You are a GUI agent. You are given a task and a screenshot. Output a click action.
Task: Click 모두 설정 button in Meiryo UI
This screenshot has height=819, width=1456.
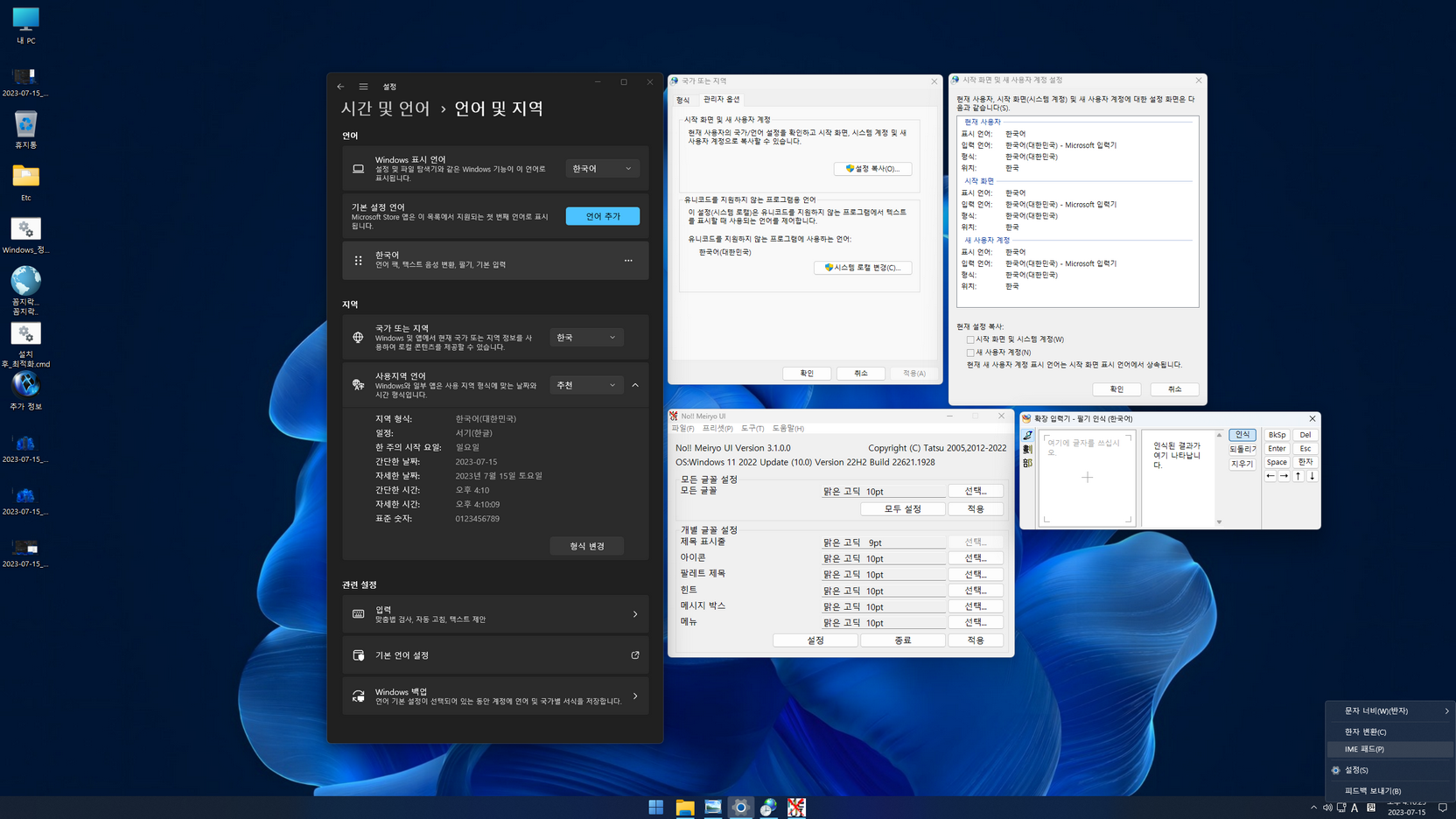click(x=902, y=509)
